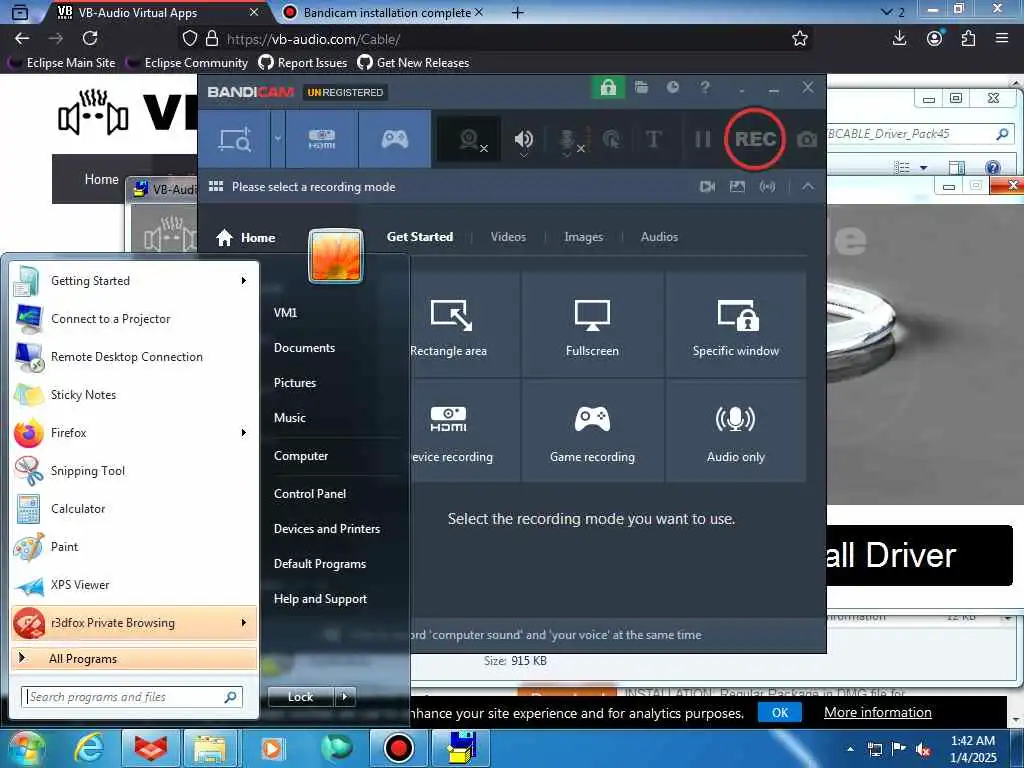Start recording with REC button
1024x768 pixels.
click(754, 139)
